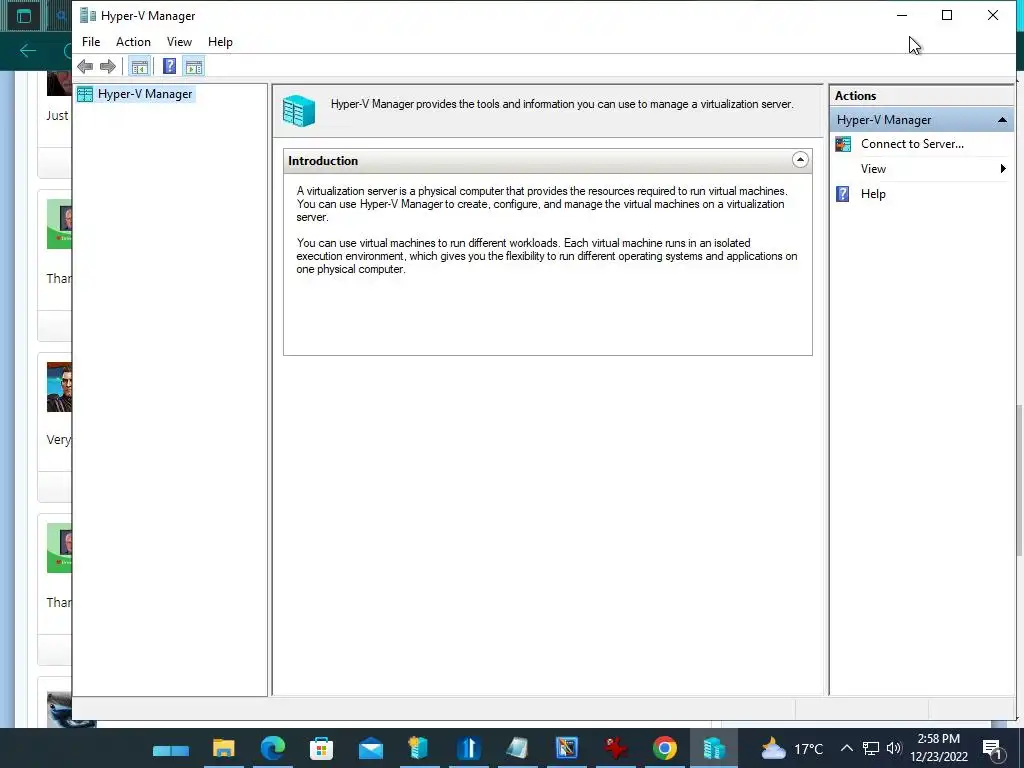Open the Action menu

[133, 42]
